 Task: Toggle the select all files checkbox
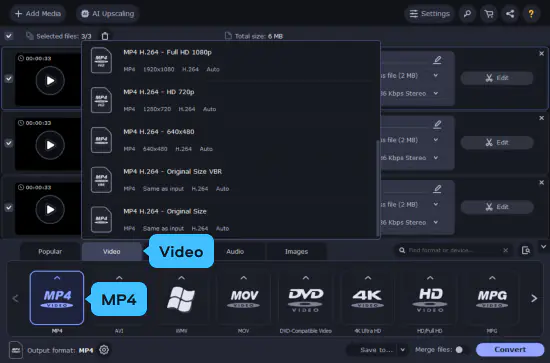(x=9, y=36)
